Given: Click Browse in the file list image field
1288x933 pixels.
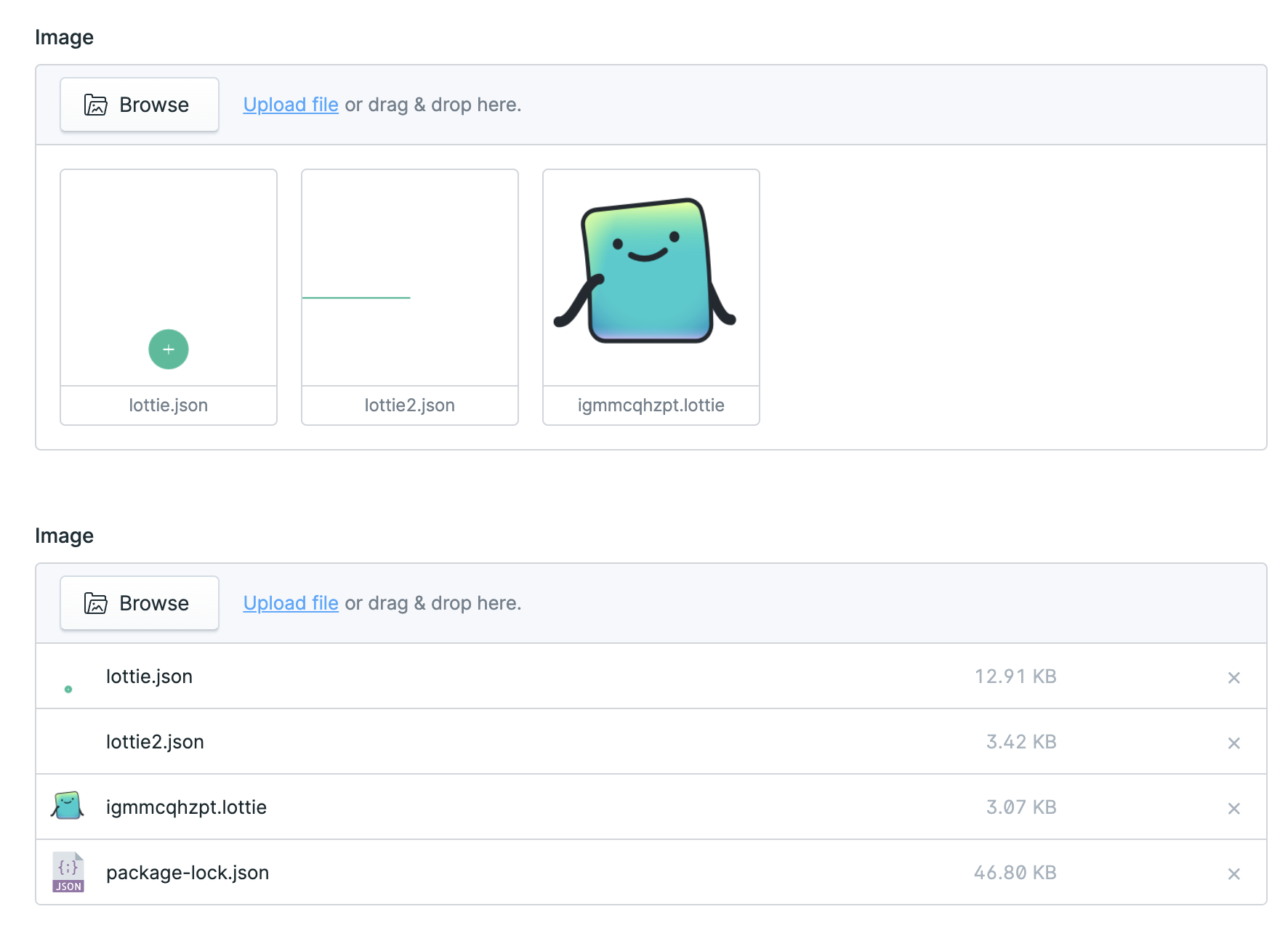Looking at the screenshot, I should point(140,603).
